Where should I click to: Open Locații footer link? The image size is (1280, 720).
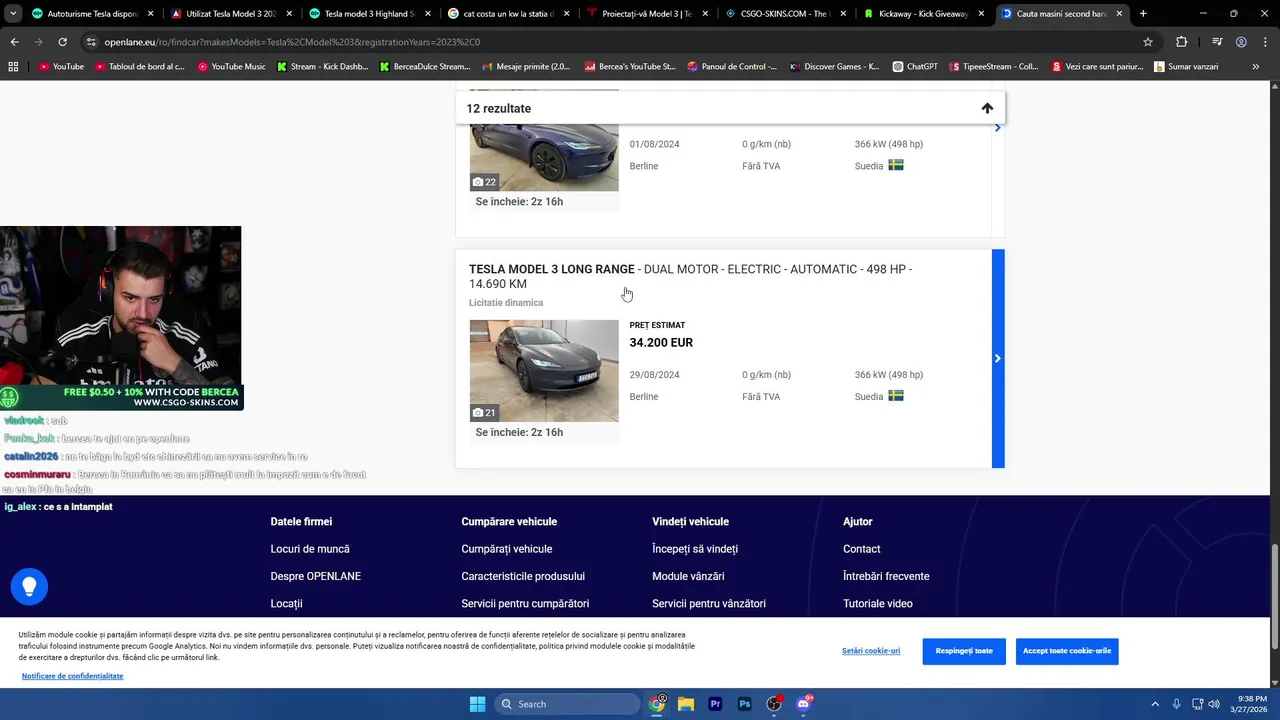click(x=286, y=603)
